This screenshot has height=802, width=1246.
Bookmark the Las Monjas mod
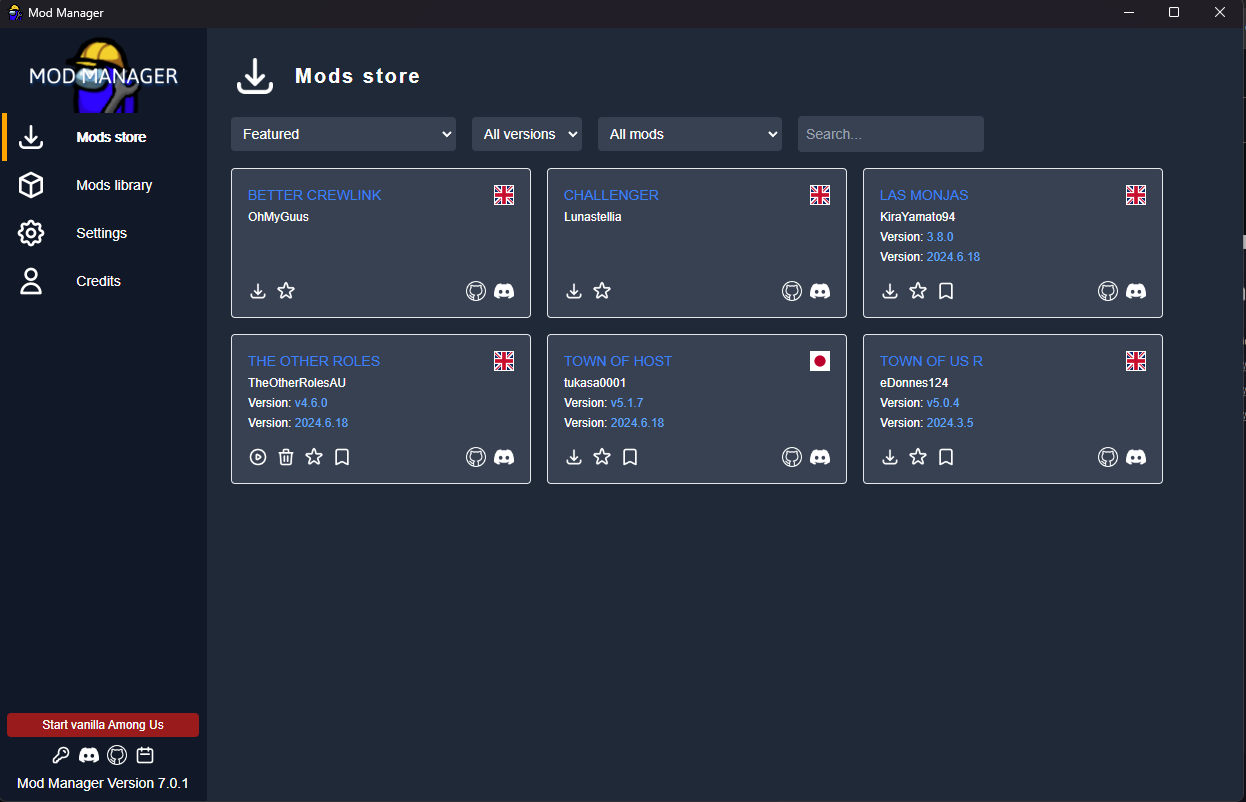tap(946, 291)
